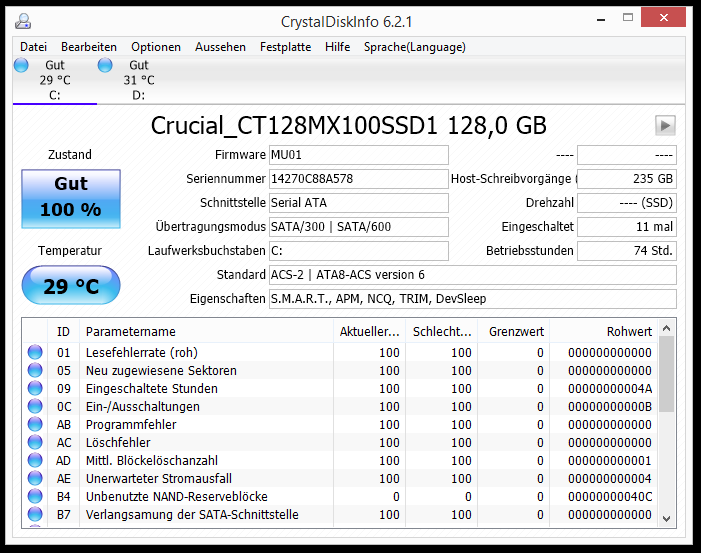Click status orb of Ein-/Ausschaltungen row
Viewport: 701px width, 553px height.
[x=35, y=406]
